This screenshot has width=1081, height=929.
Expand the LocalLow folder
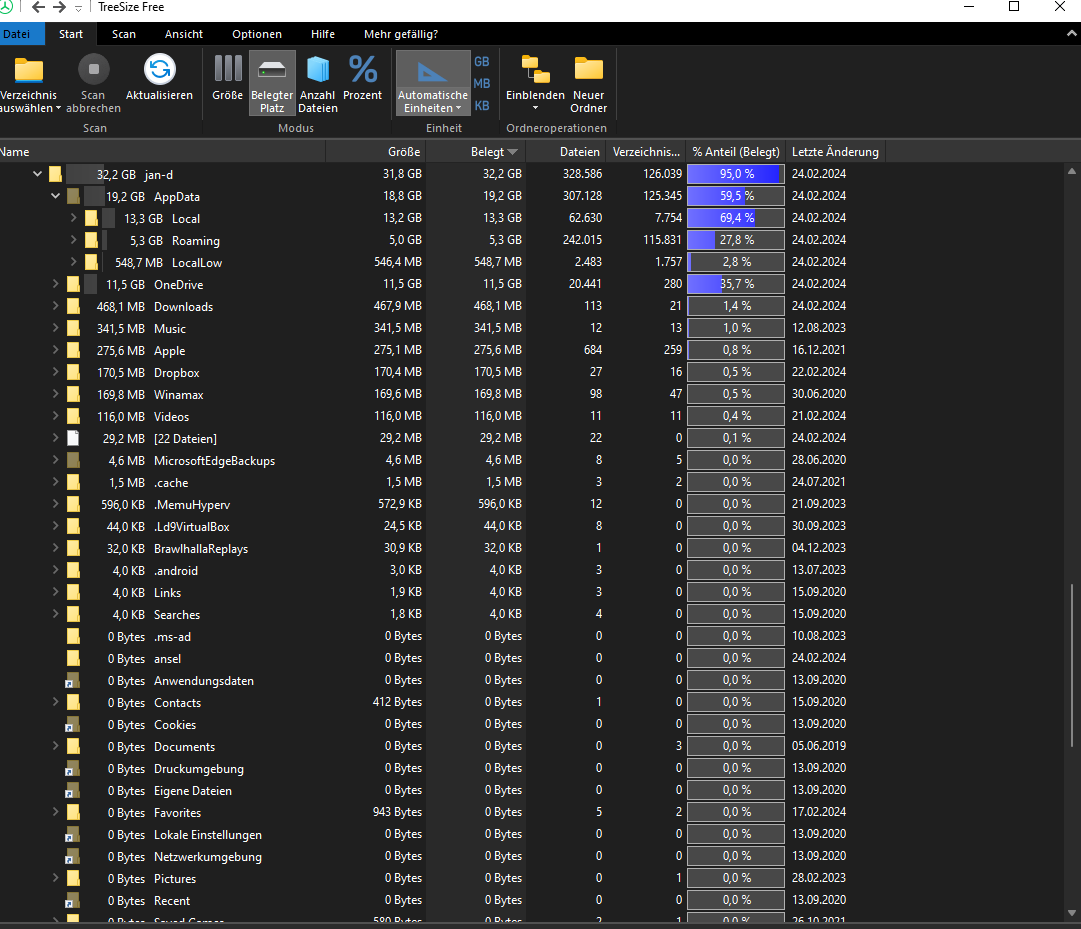pyautogui.click(x=73, y=263)
